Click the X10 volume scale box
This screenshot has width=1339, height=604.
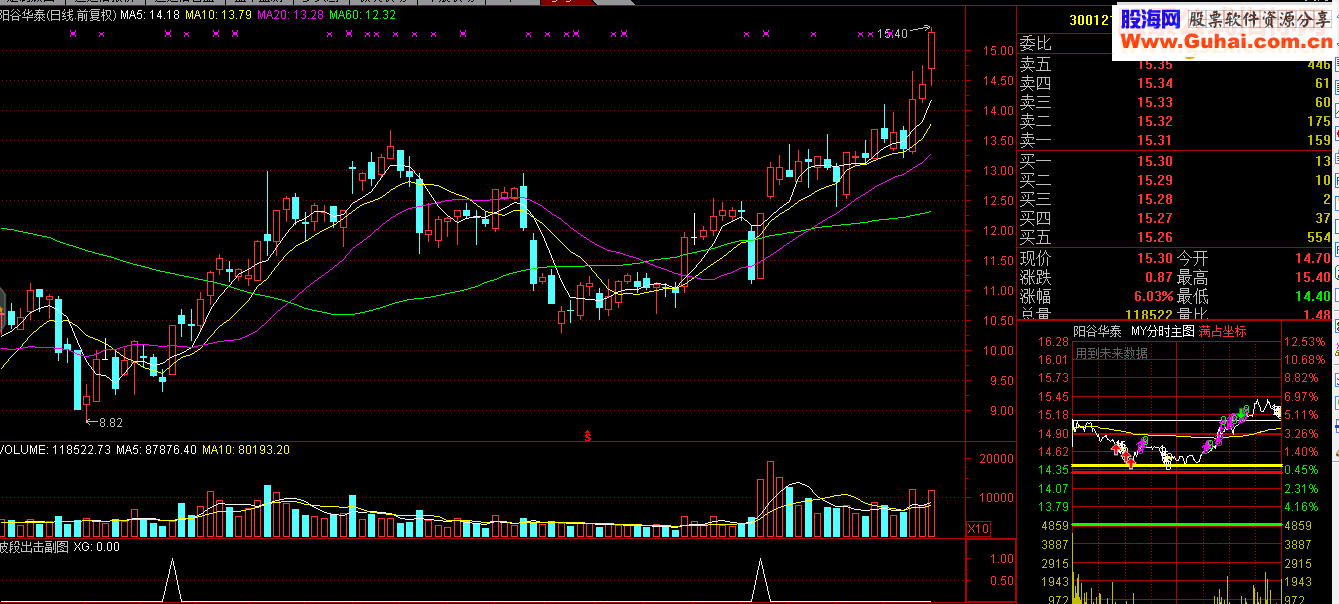tap(979, 528)
